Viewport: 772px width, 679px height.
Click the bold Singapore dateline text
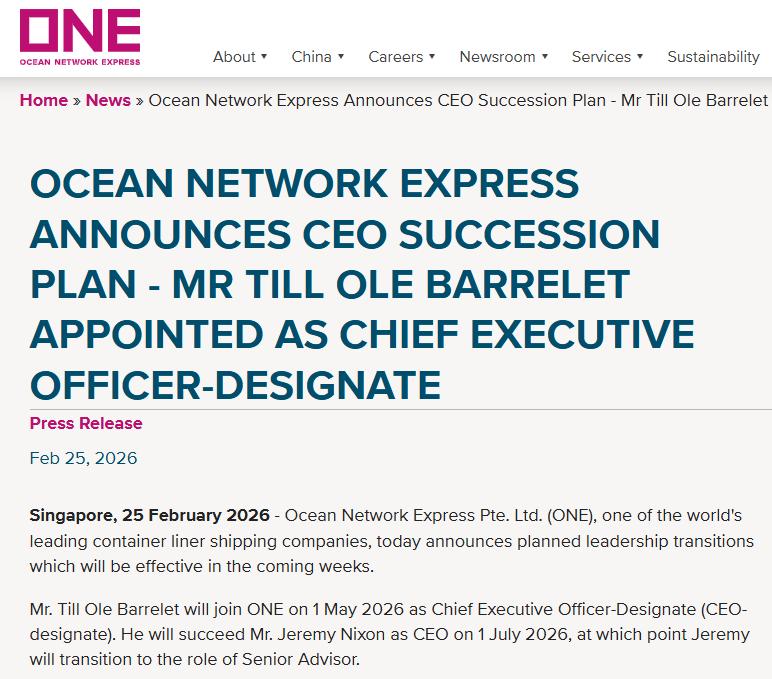pyautogui.click(x=149, y=516)
